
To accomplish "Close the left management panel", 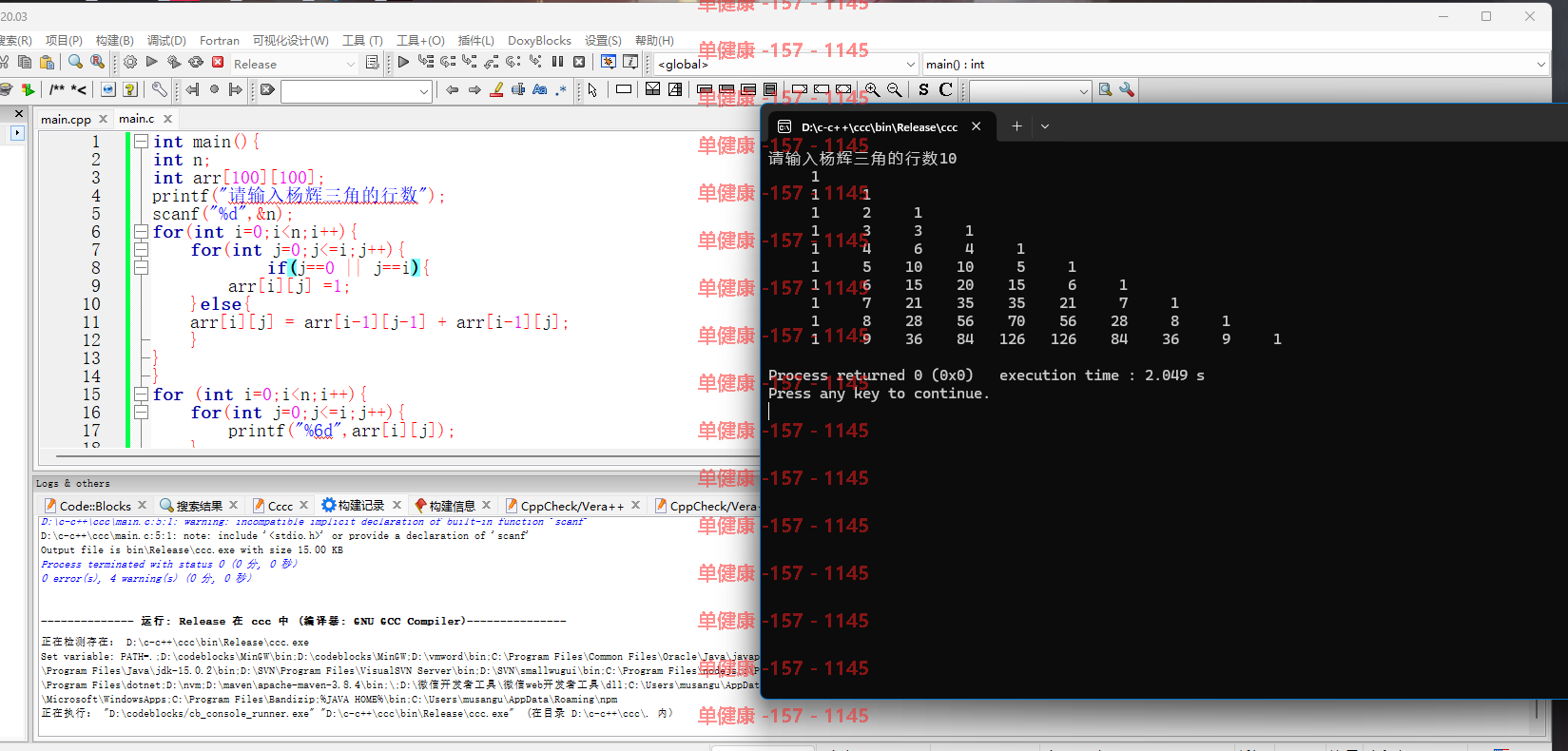I will pyautogui.click(x=18, y=113).
